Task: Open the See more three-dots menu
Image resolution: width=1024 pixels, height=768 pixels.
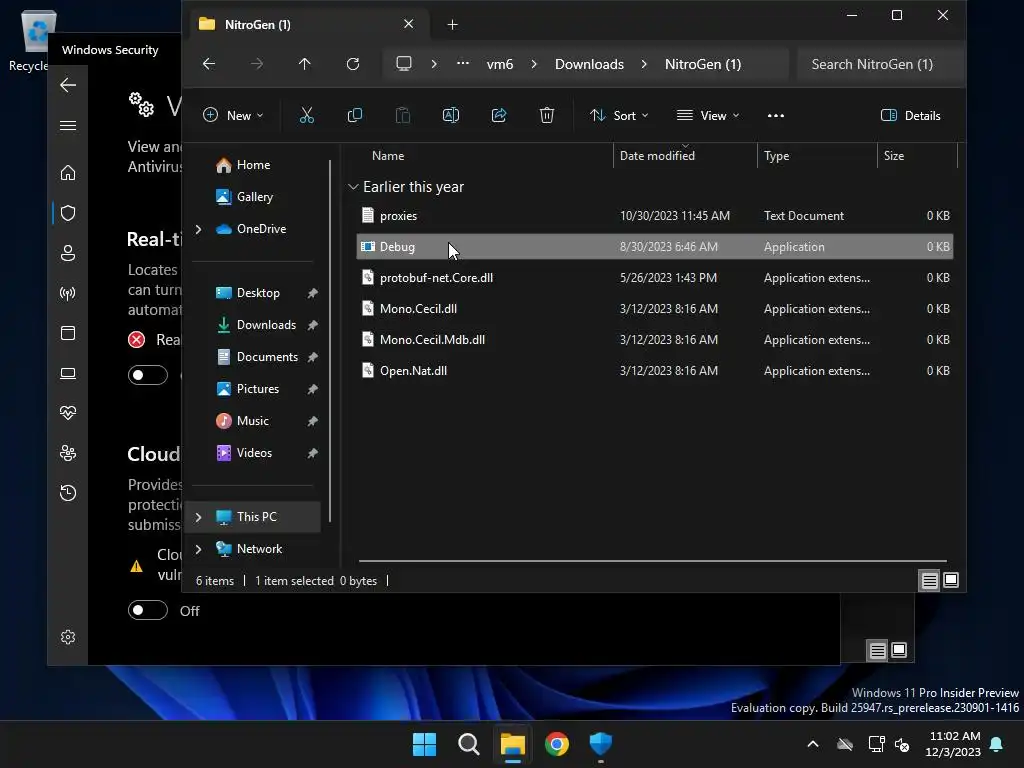Action: [776, 116]
